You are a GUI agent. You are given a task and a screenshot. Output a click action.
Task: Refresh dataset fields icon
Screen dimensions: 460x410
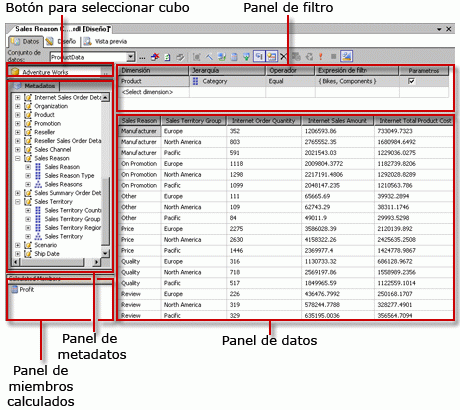point(167,57)
